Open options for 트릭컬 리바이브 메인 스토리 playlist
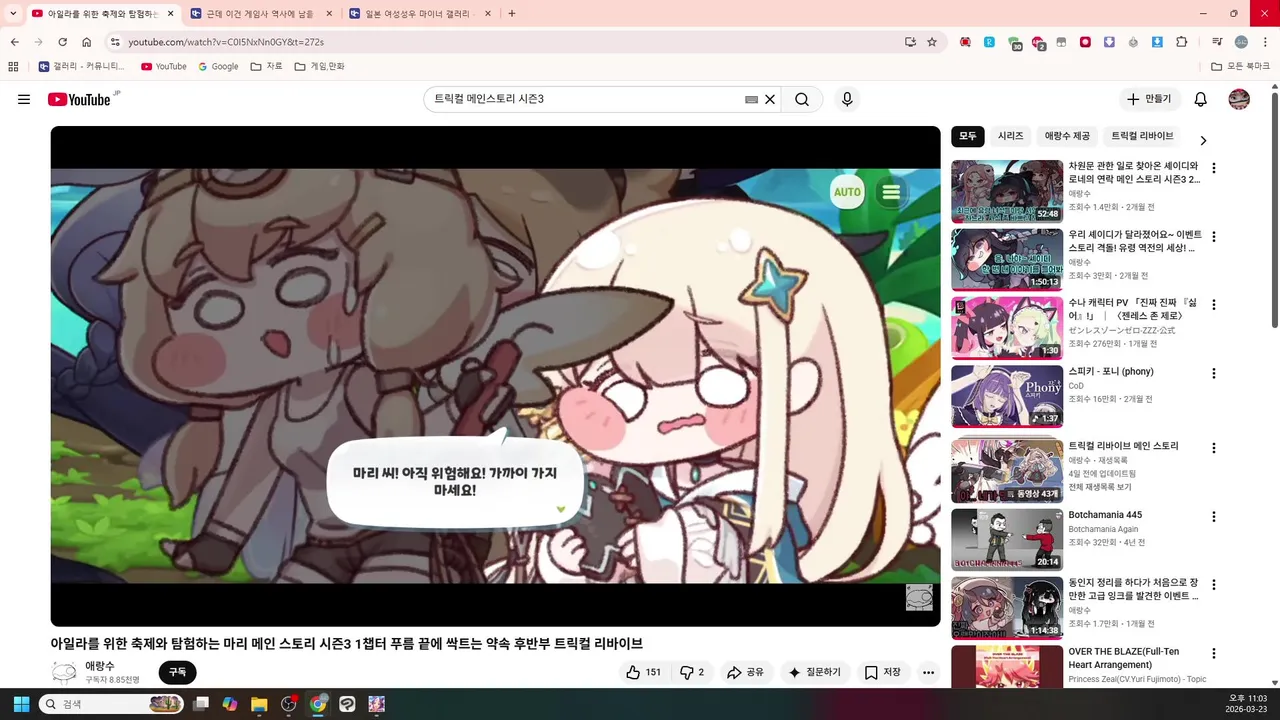Viewport: 1280px width, 720px height. pos(1214,448)
